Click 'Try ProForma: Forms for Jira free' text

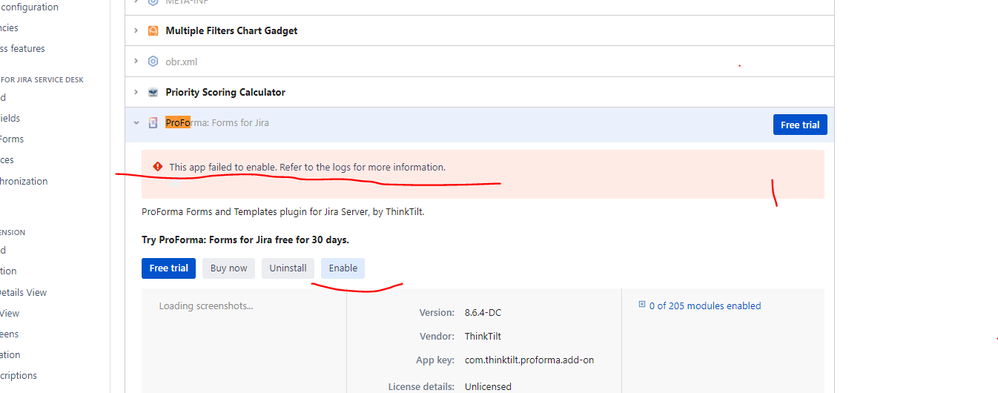[245, 240]
